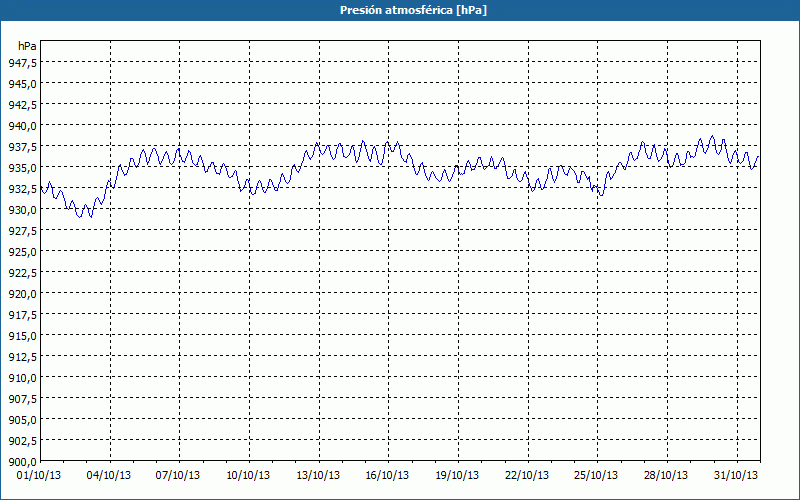Click the 917,5 y-axis value
The image size is (800, 500).
click(x=22, y=315)
